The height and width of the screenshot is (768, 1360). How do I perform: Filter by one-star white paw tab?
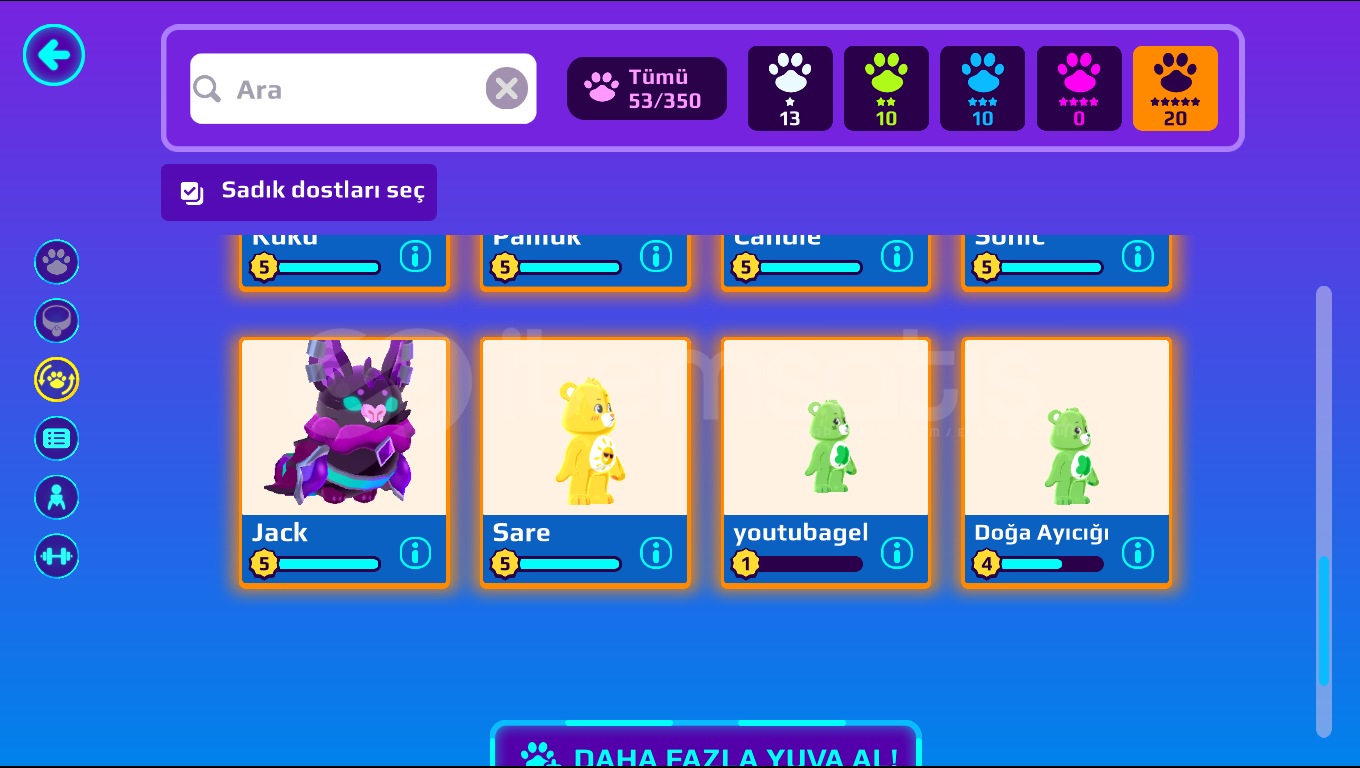(790, 88)
